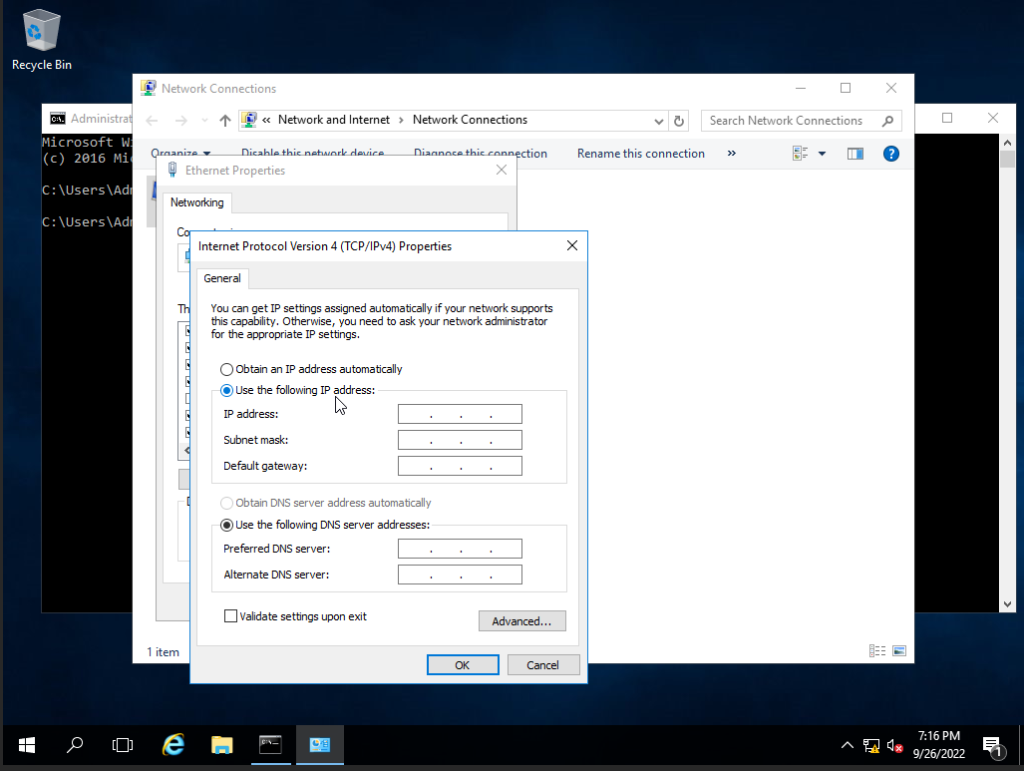Click the Windows Start button

27,745
